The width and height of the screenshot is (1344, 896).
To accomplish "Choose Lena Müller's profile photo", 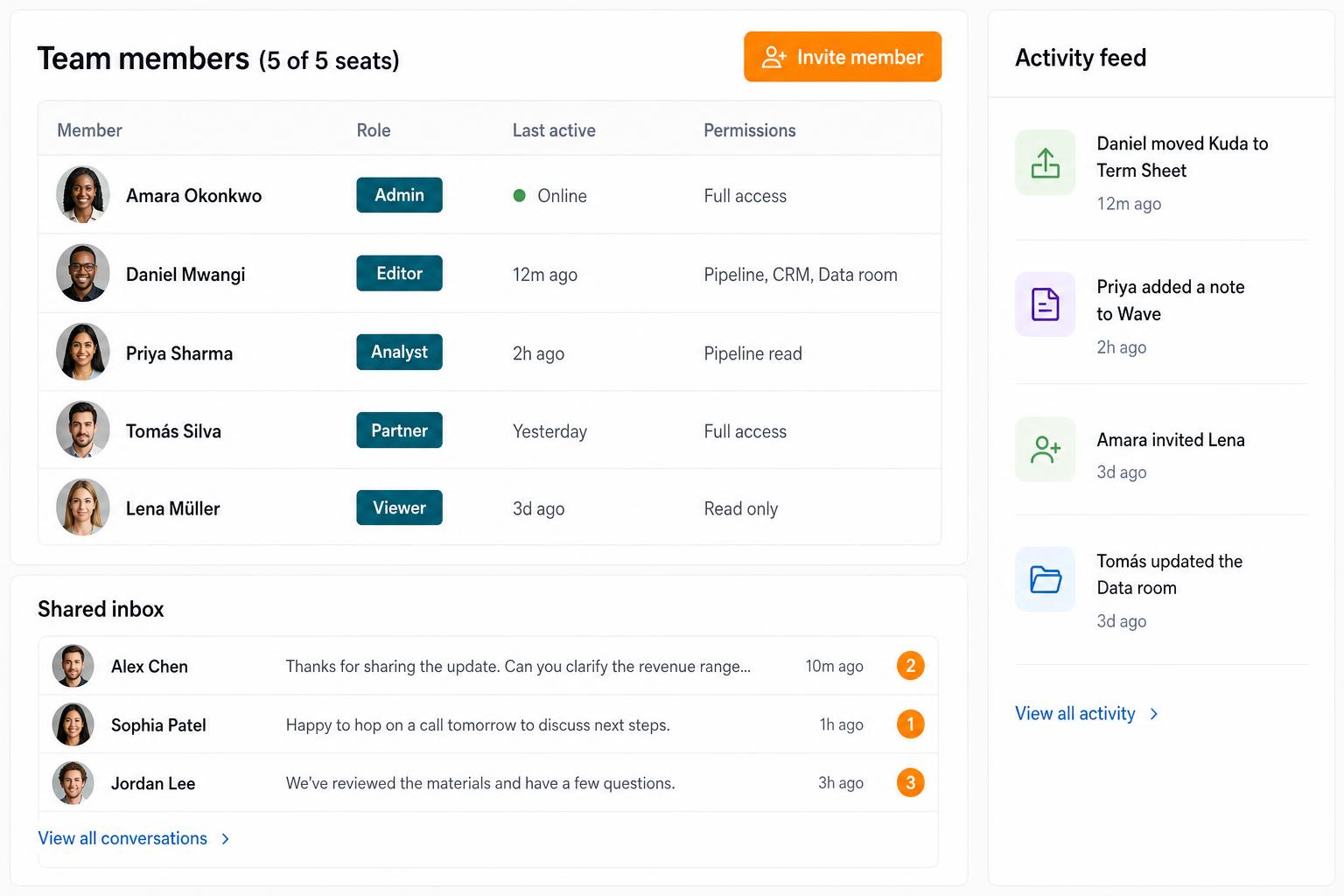I will click(x=83, y=507).
